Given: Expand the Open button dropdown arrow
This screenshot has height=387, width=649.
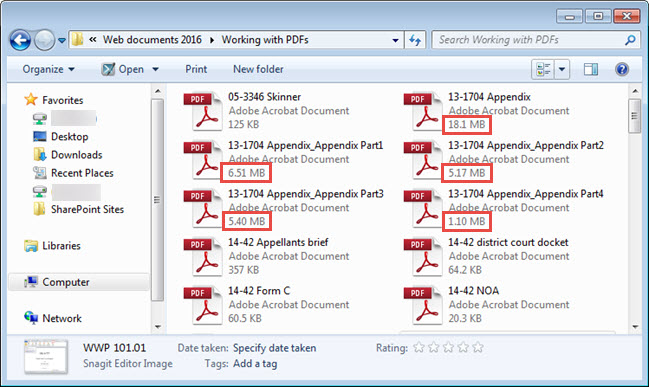Looking at the screenshot, I should [156, 69].
